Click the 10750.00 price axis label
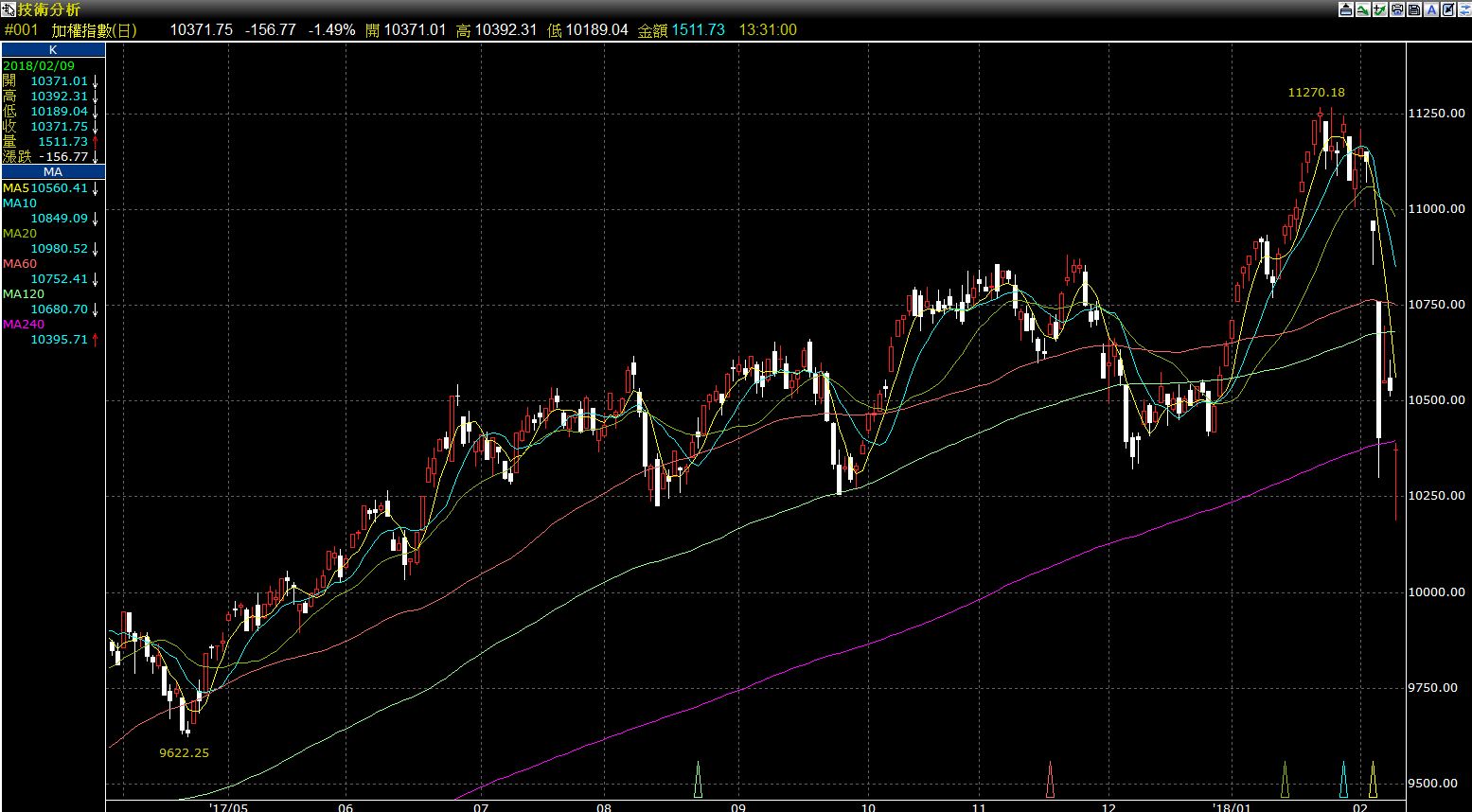The image size is (1472, 812). click(x=1439, y=305)
